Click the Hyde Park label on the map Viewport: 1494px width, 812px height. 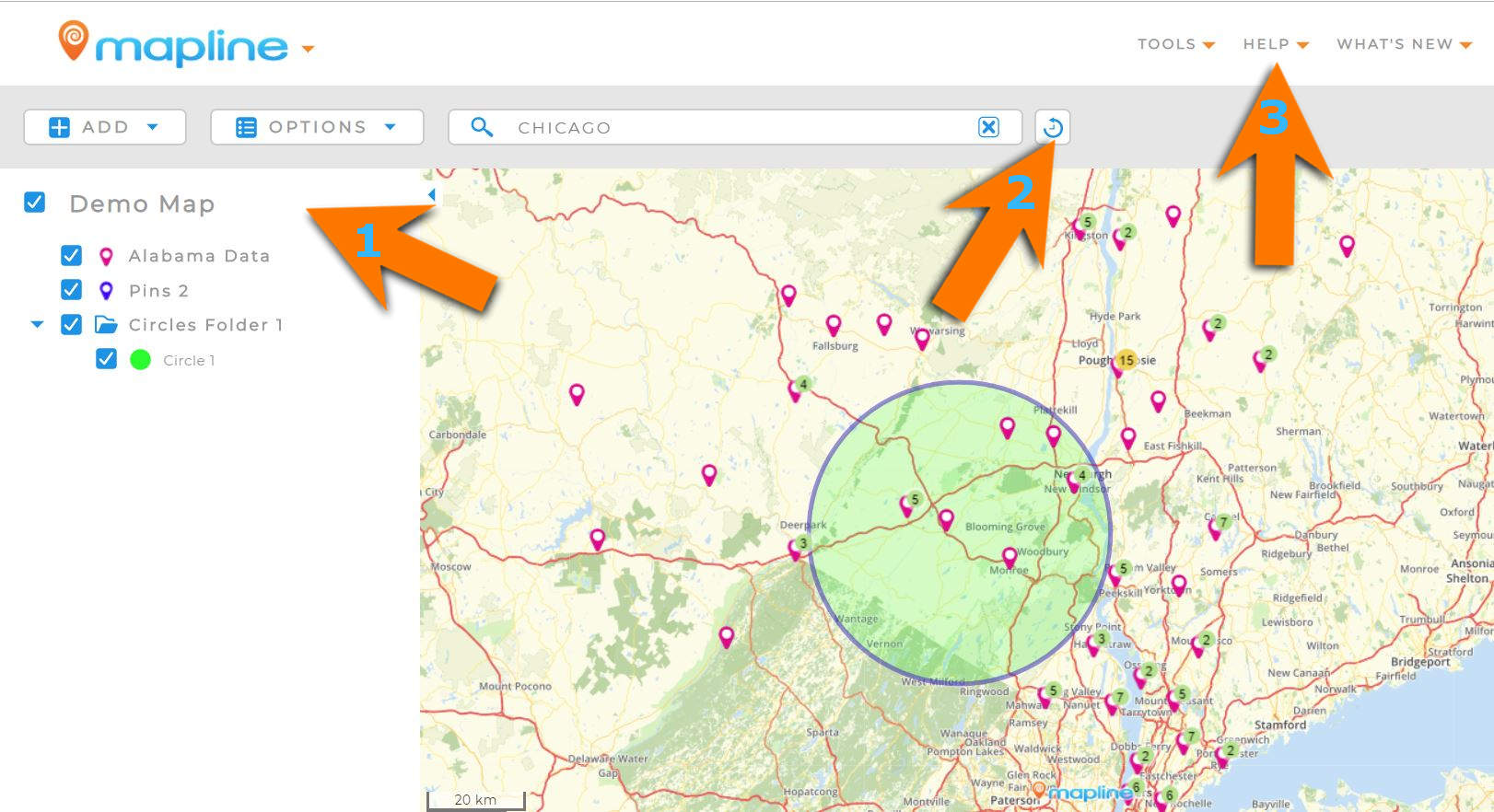click(x=1115, y=316)
